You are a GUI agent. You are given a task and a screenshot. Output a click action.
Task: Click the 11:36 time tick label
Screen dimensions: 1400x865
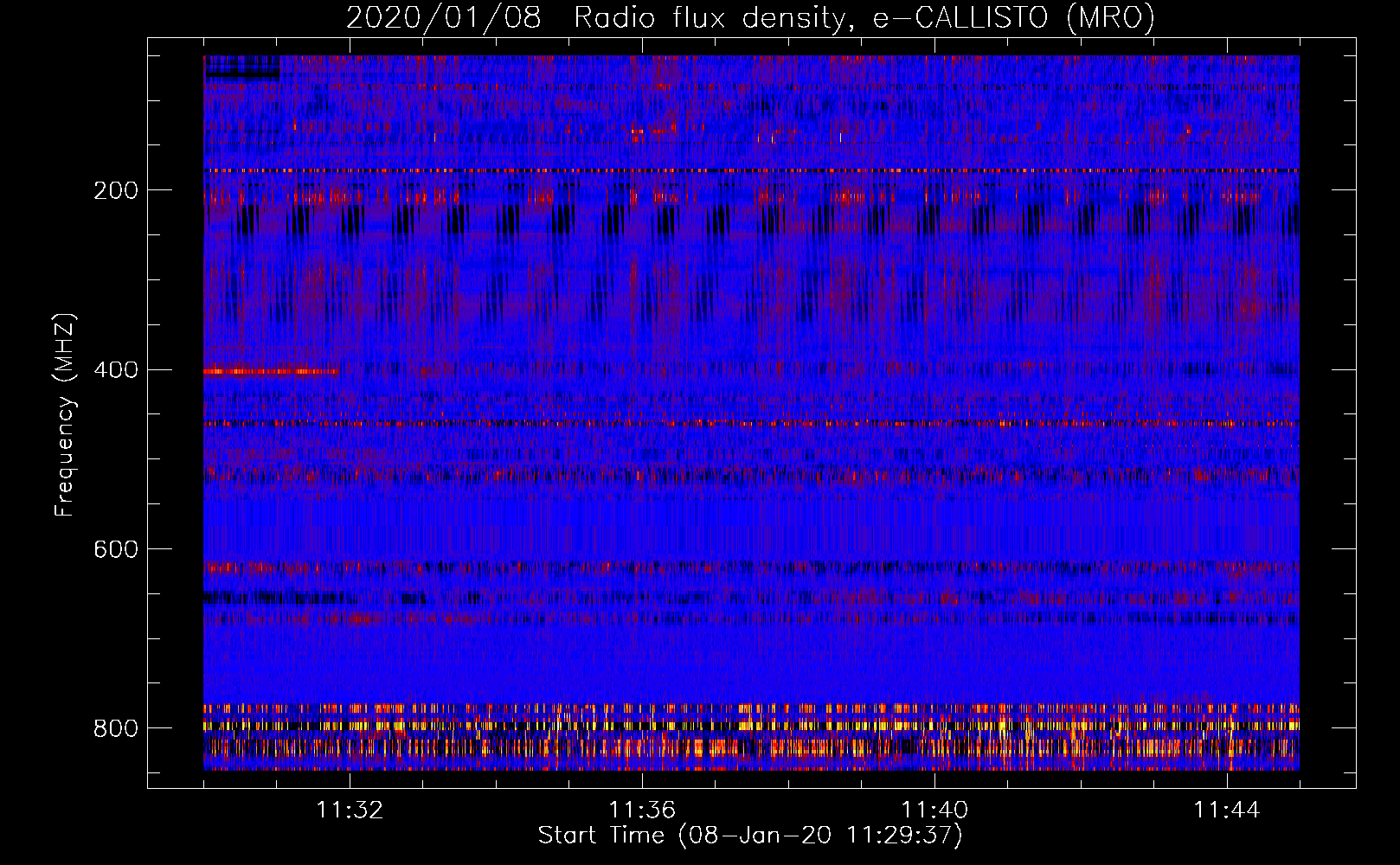(x=642, y=811)
